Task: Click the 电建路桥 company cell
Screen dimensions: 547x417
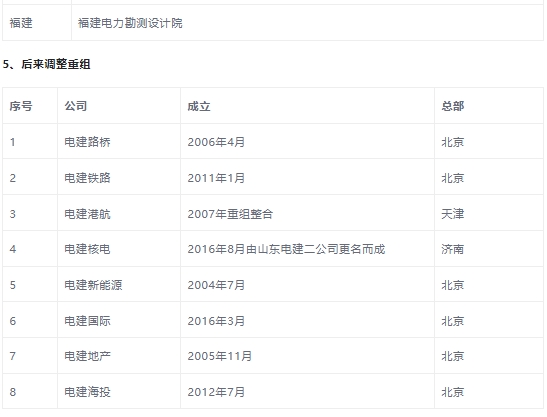Action: (87, 142)
